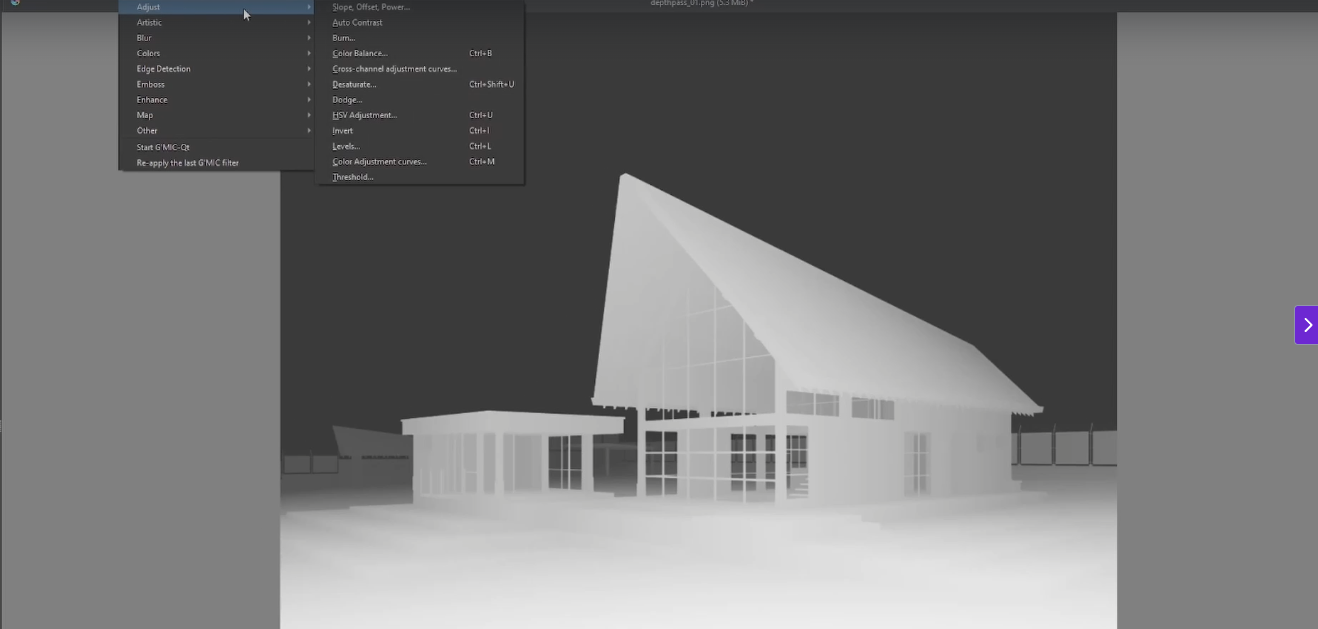Open the Color Balance dialog
This screenshot has height=629, width=1318.
(x=359, y=54)
